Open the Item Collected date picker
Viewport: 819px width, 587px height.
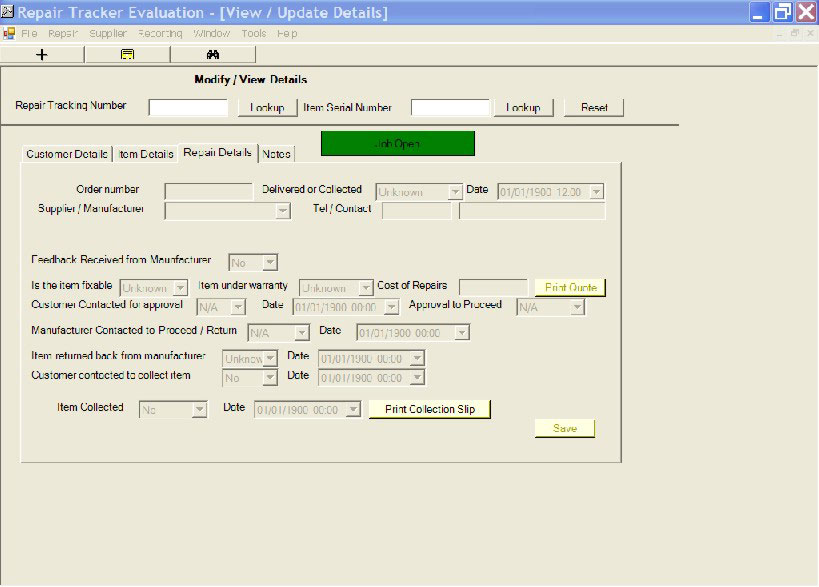pyautogui.click(x=354, y=409)
